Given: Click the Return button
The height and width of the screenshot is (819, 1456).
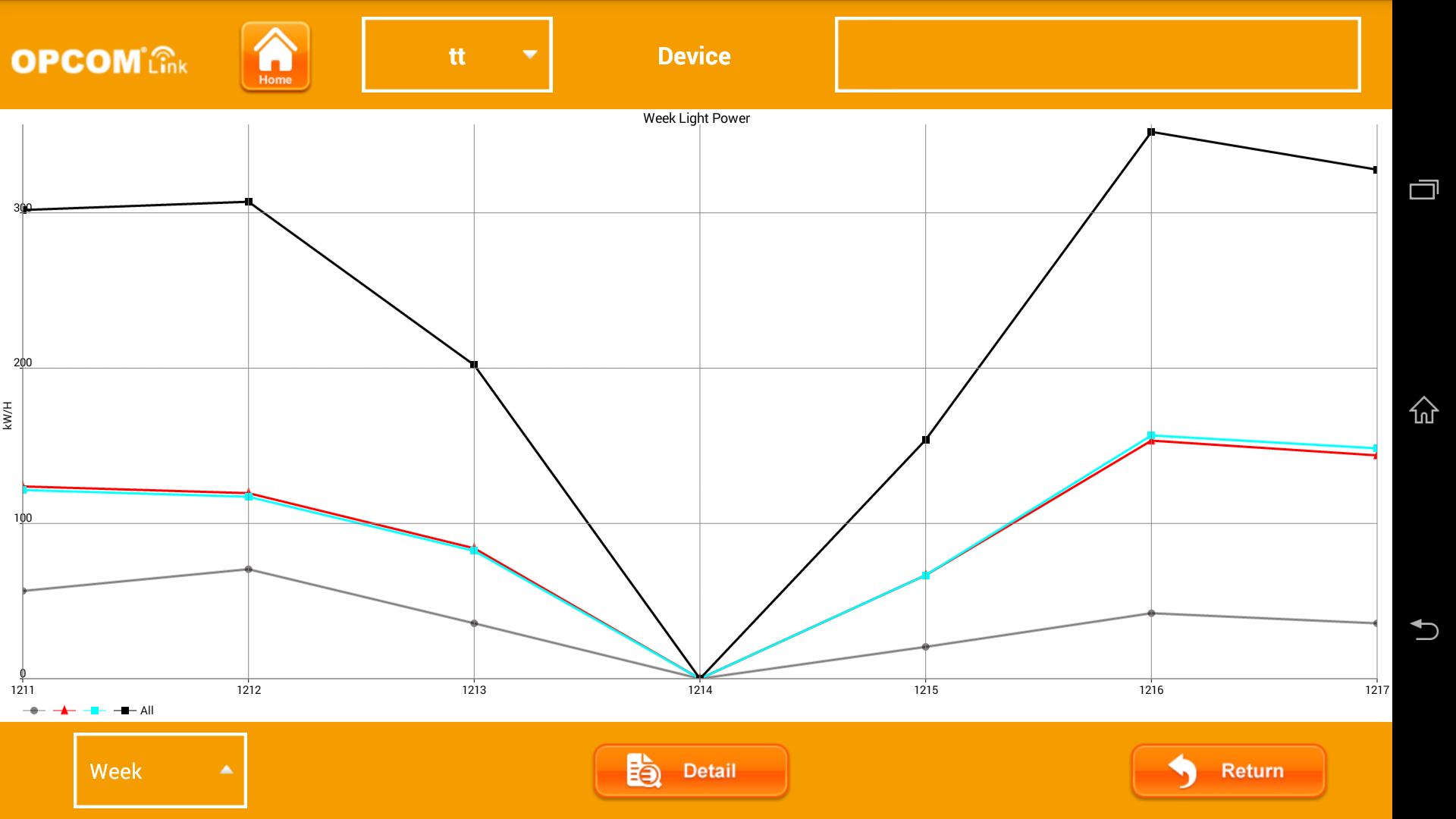Looking at the screenshot, I should tap(1229, 771).
